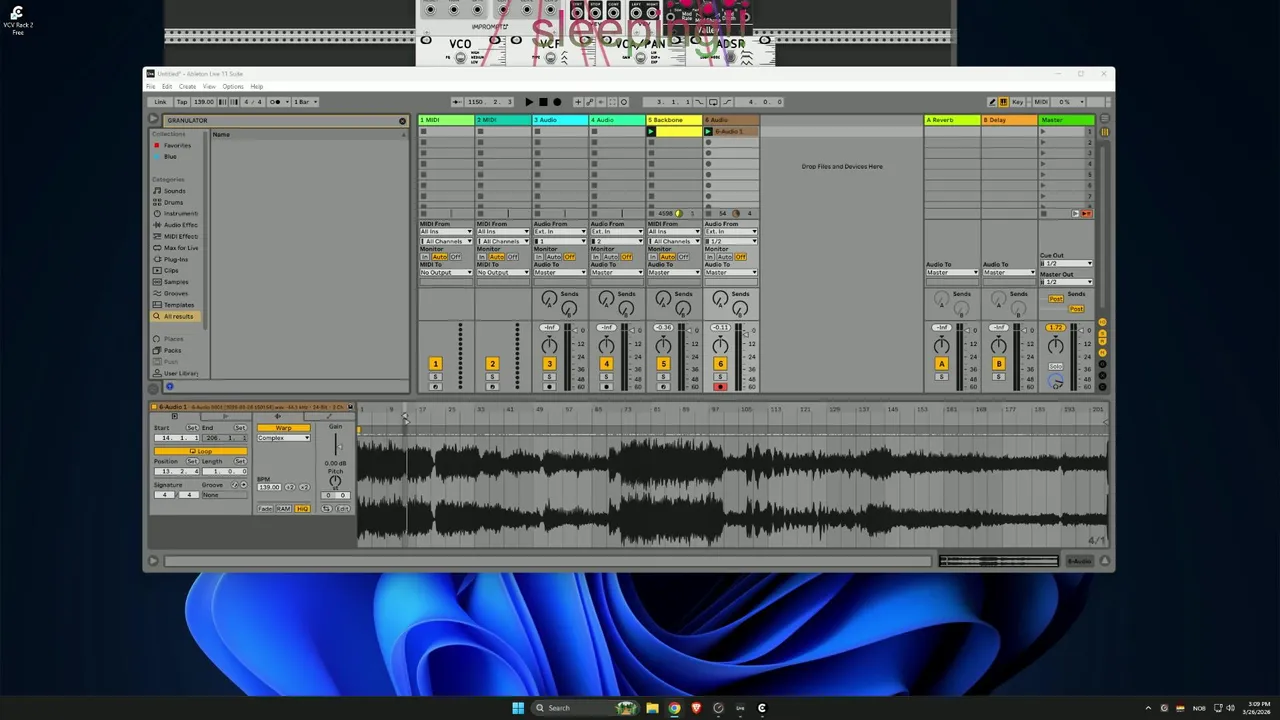Toggle MIDI arrangement overdub plus icon
This screenshot has height=720, width=1280.
pos(577,102)
